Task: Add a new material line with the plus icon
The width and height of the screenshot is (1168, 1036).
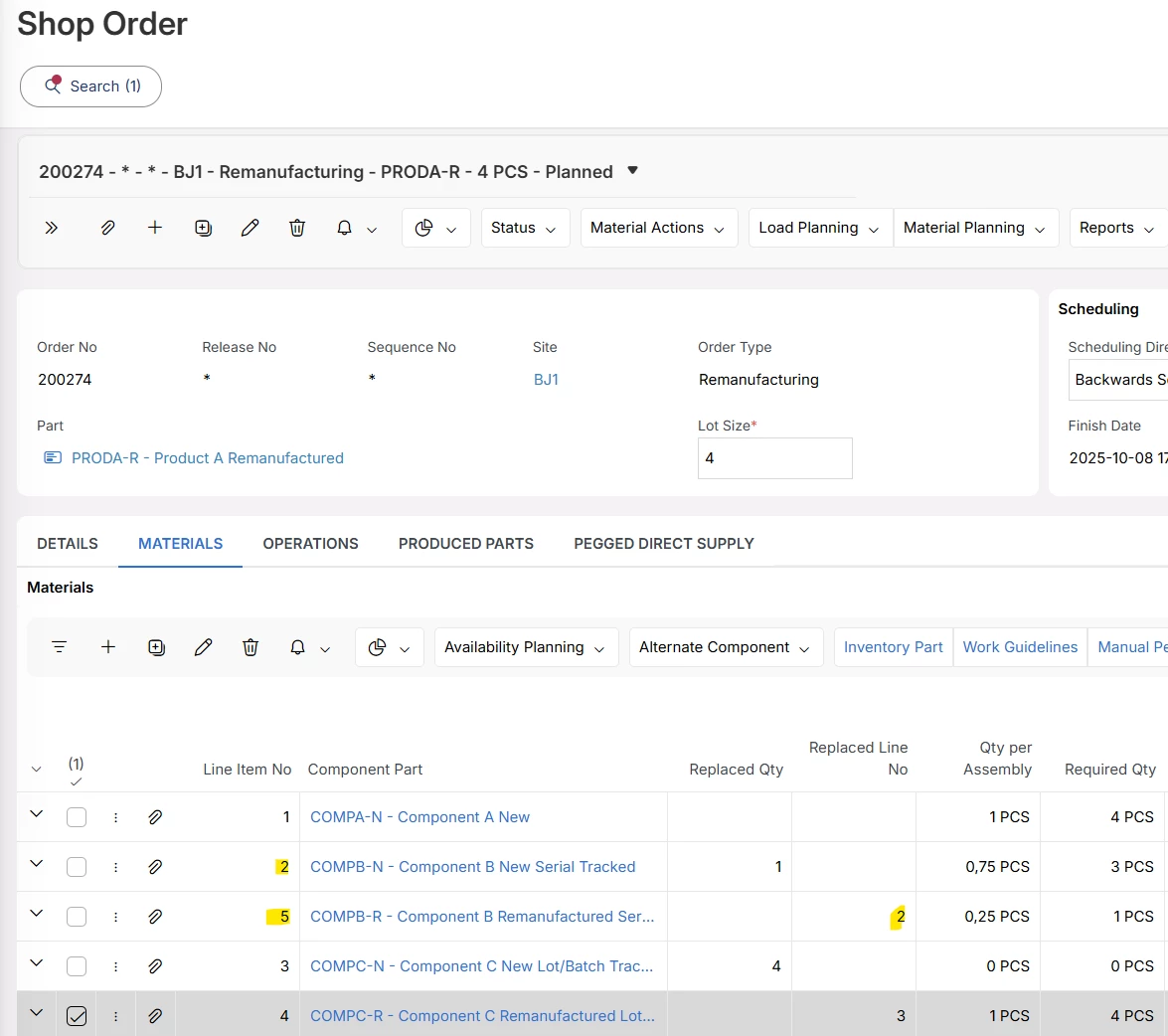Action: click(108, 647)
